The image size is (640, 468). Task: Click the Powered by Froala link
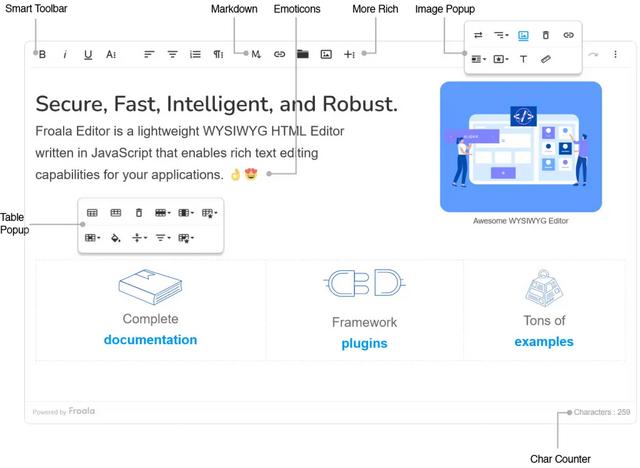64,411
